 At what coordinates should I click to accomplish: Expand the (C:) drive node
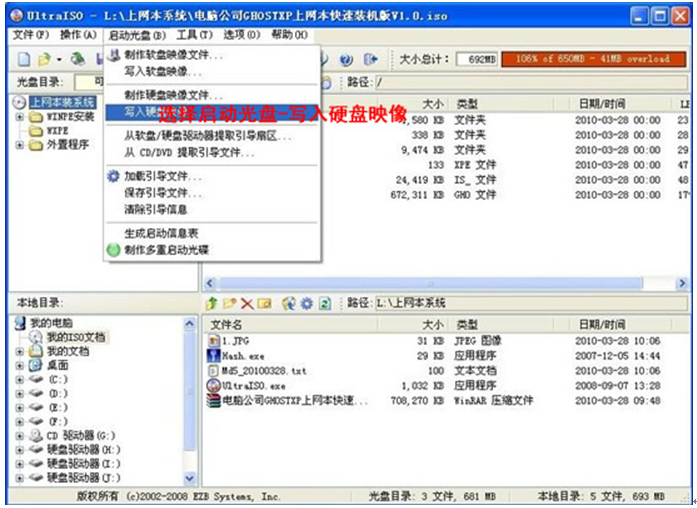(x=20, y=380)
